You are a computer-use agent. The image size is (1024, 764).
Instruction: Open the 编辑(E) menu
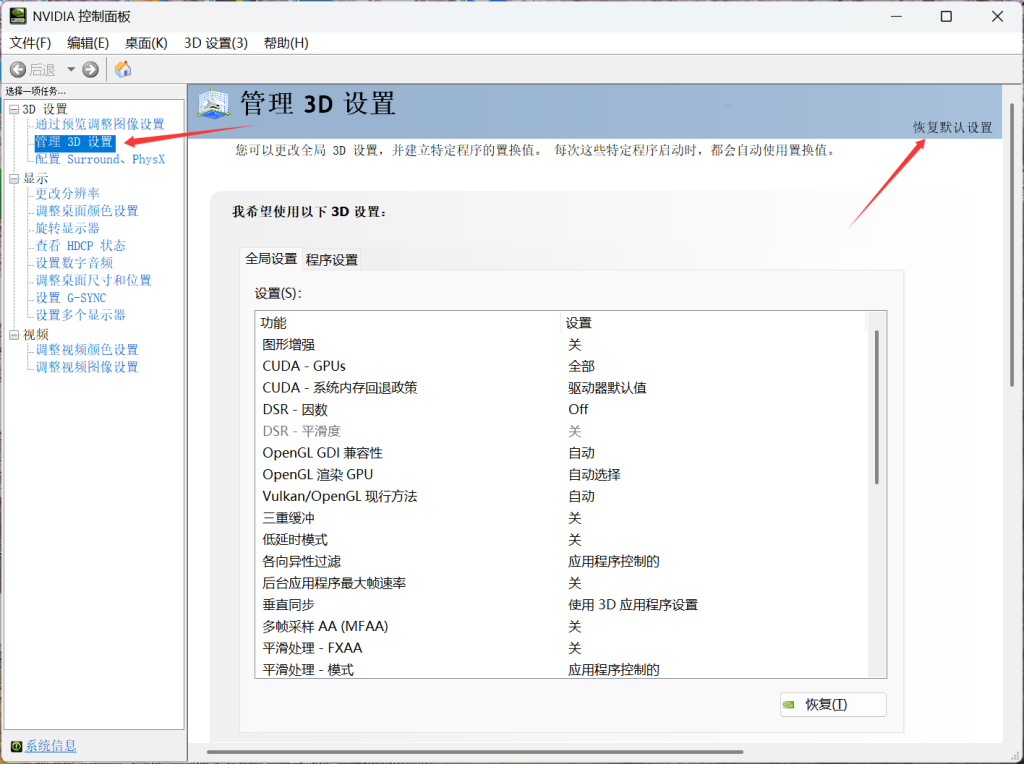88,43
